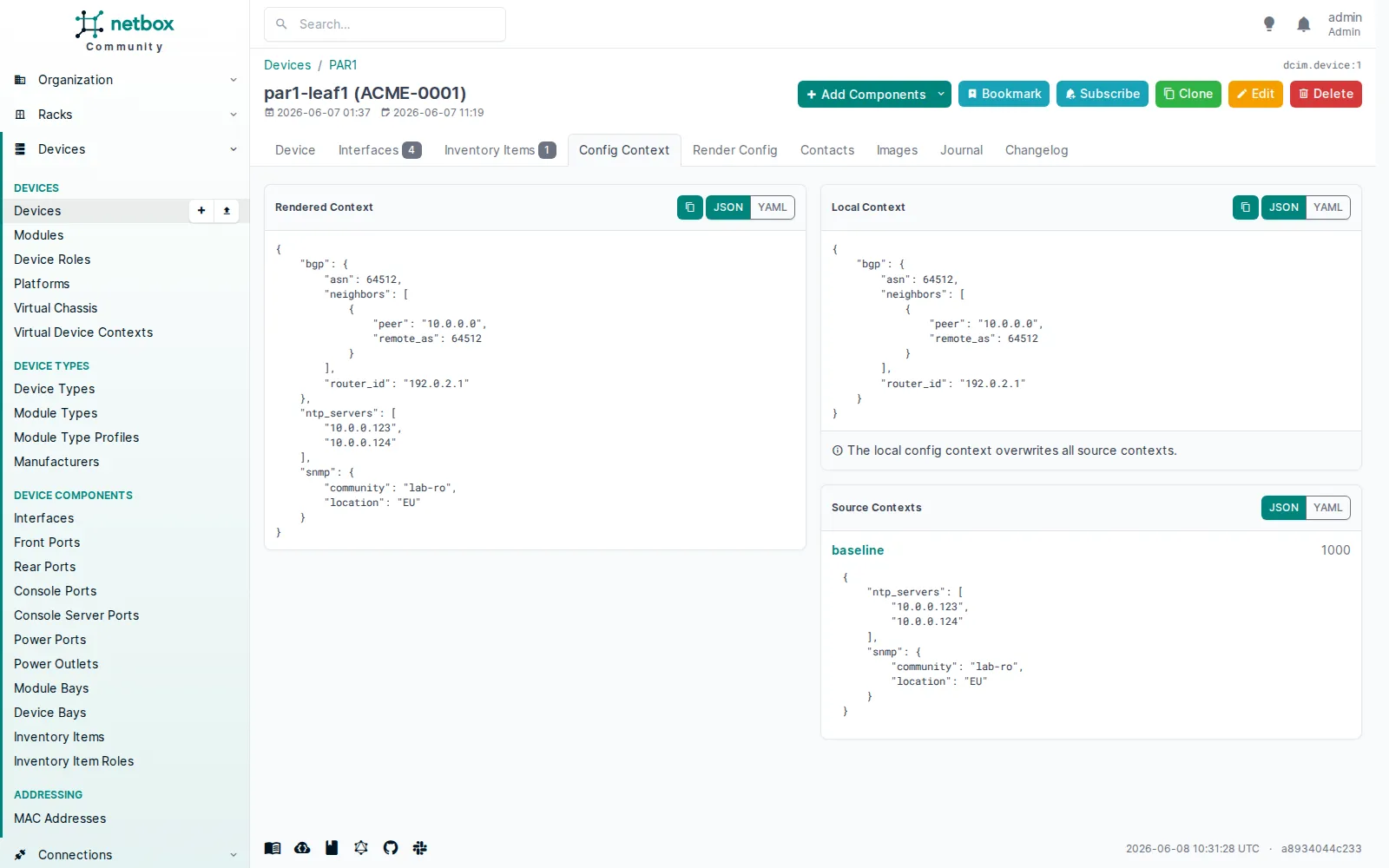Expand the Connections sidebar menu
The image size is (1389, 868).
point(125,855)
